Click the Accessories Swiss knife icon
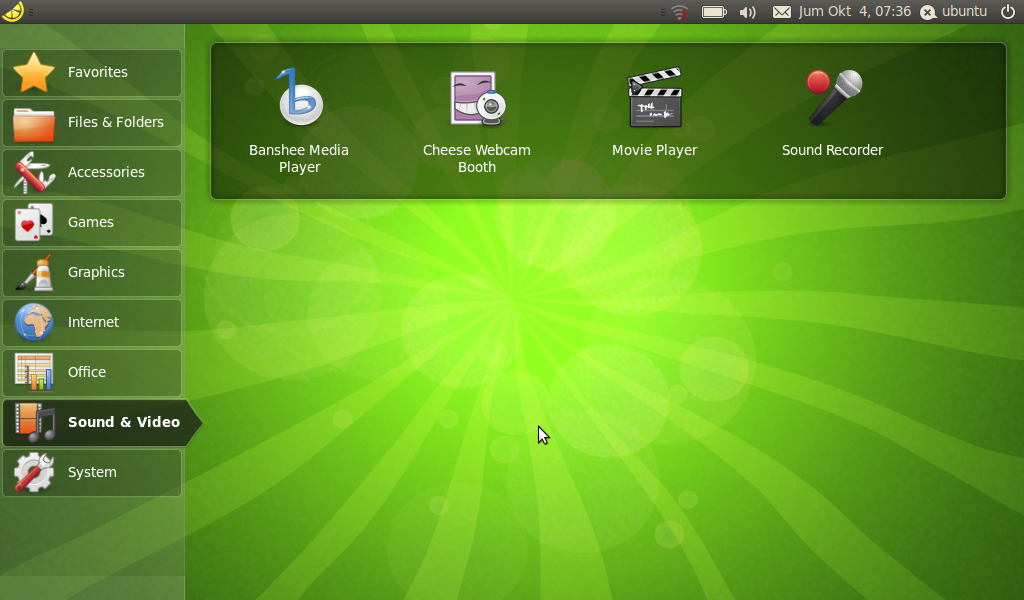The width and height of the screenshot is (1024, 600). click(x=34, y=172)
